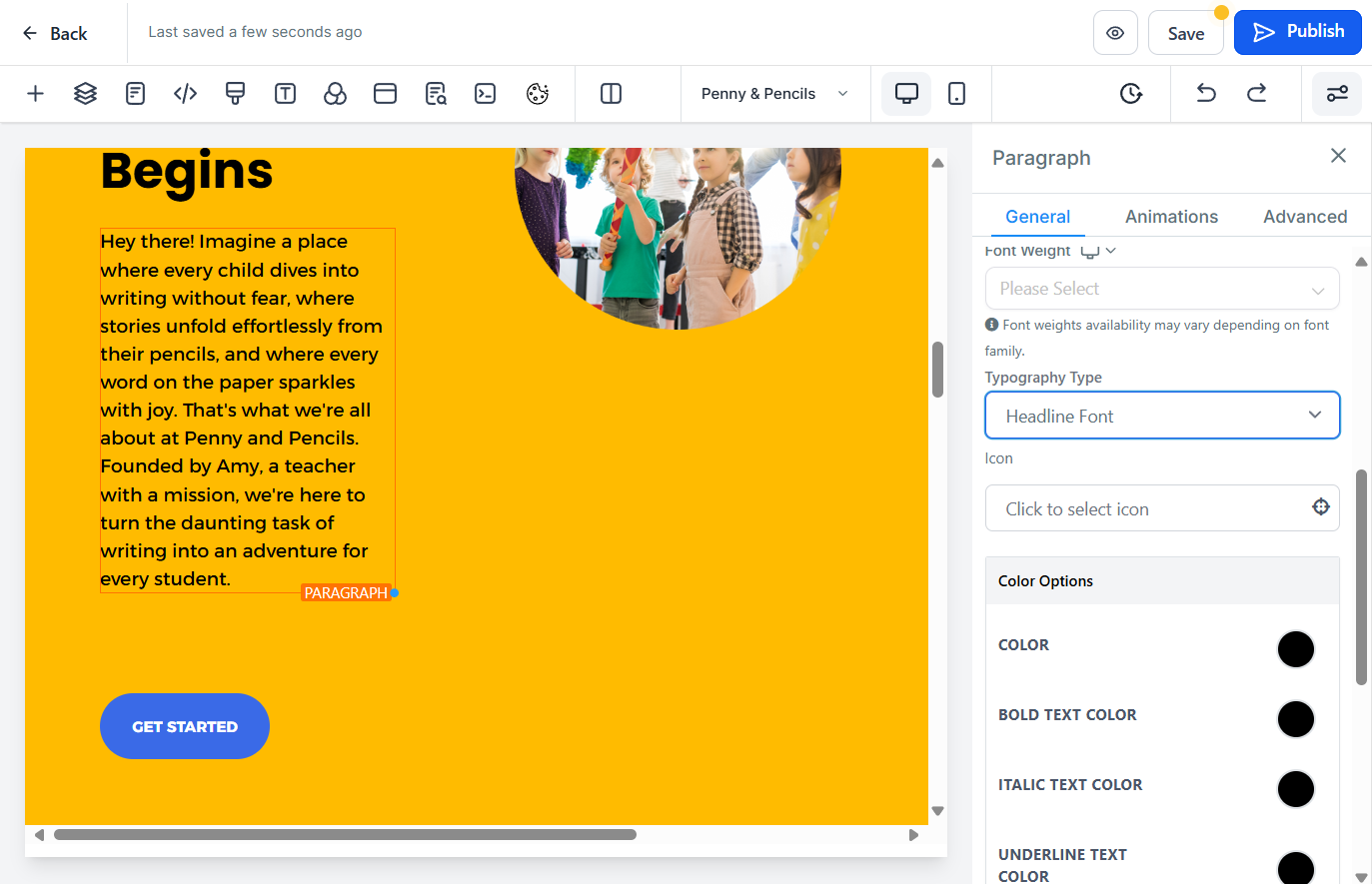
Task: Open the Advanced tab
Action: (1305, 217)
